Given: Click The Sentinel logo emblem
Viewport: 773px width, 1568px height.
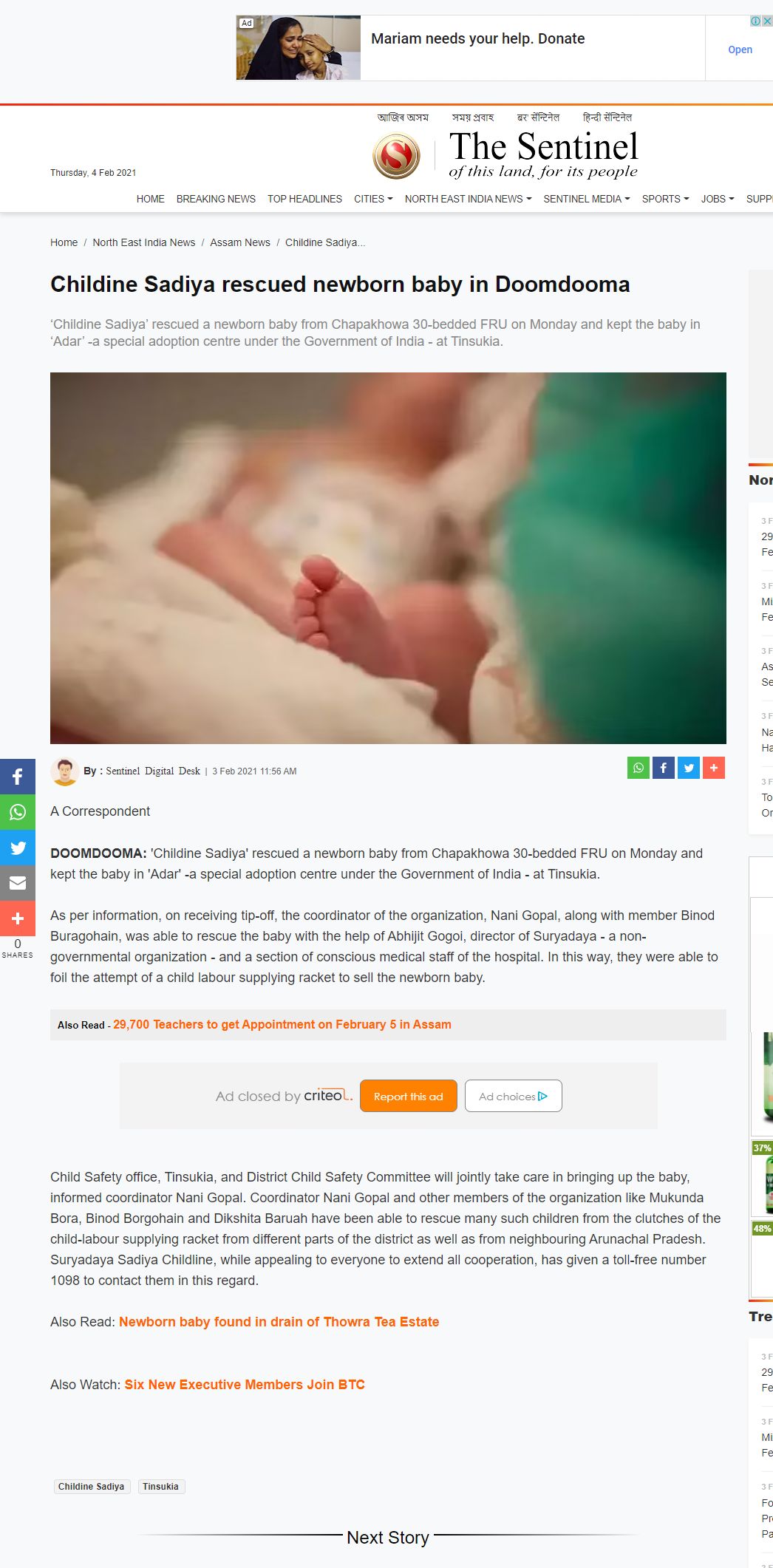Looking at the screenshot, I should pos(397,156).
